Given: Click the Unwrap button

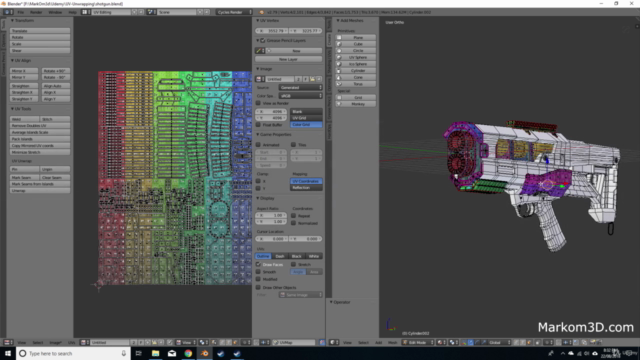Looking at the screenshot, I should pyautogui.click(x=40, y=191).
